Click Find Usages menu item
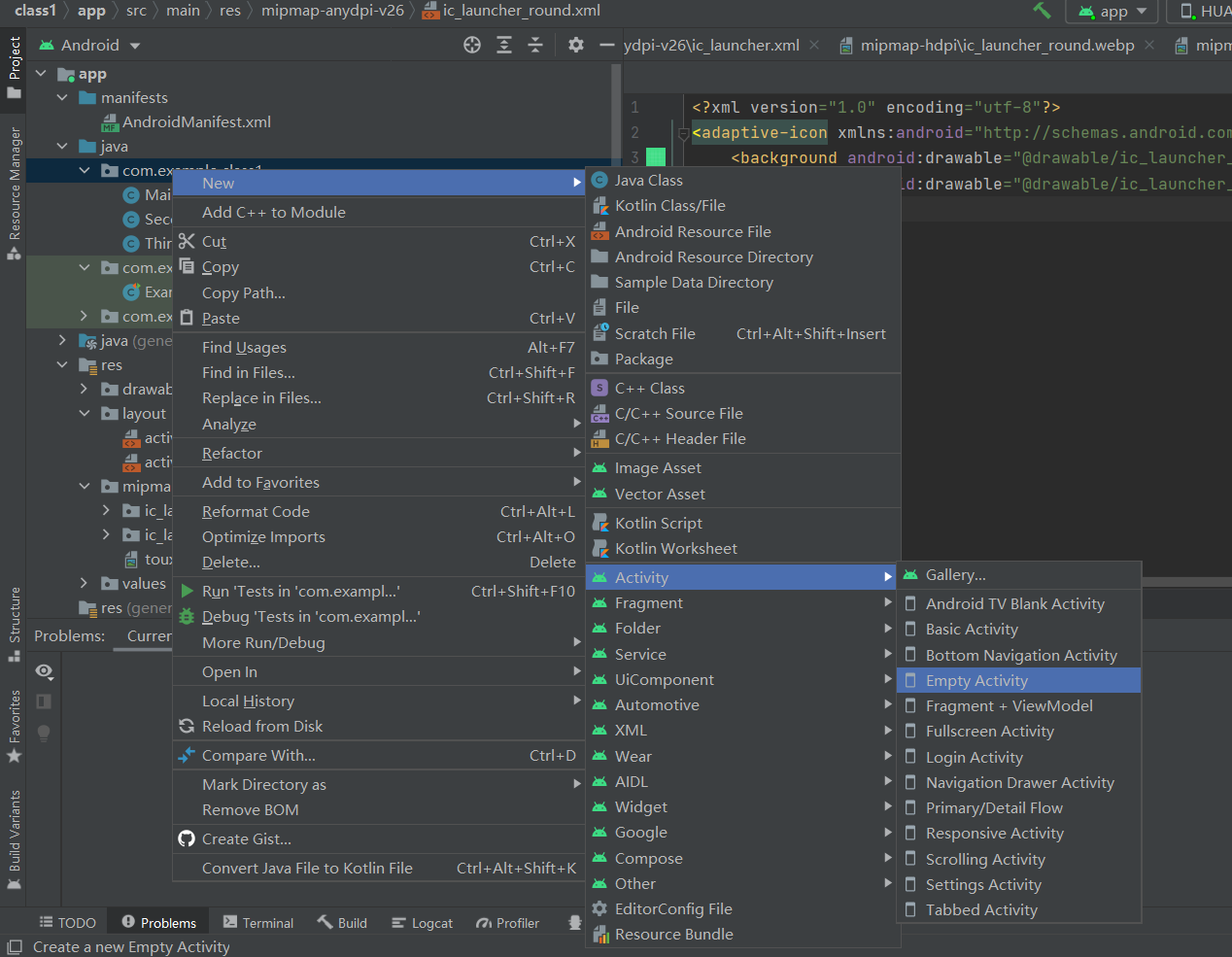 (378, 348)
